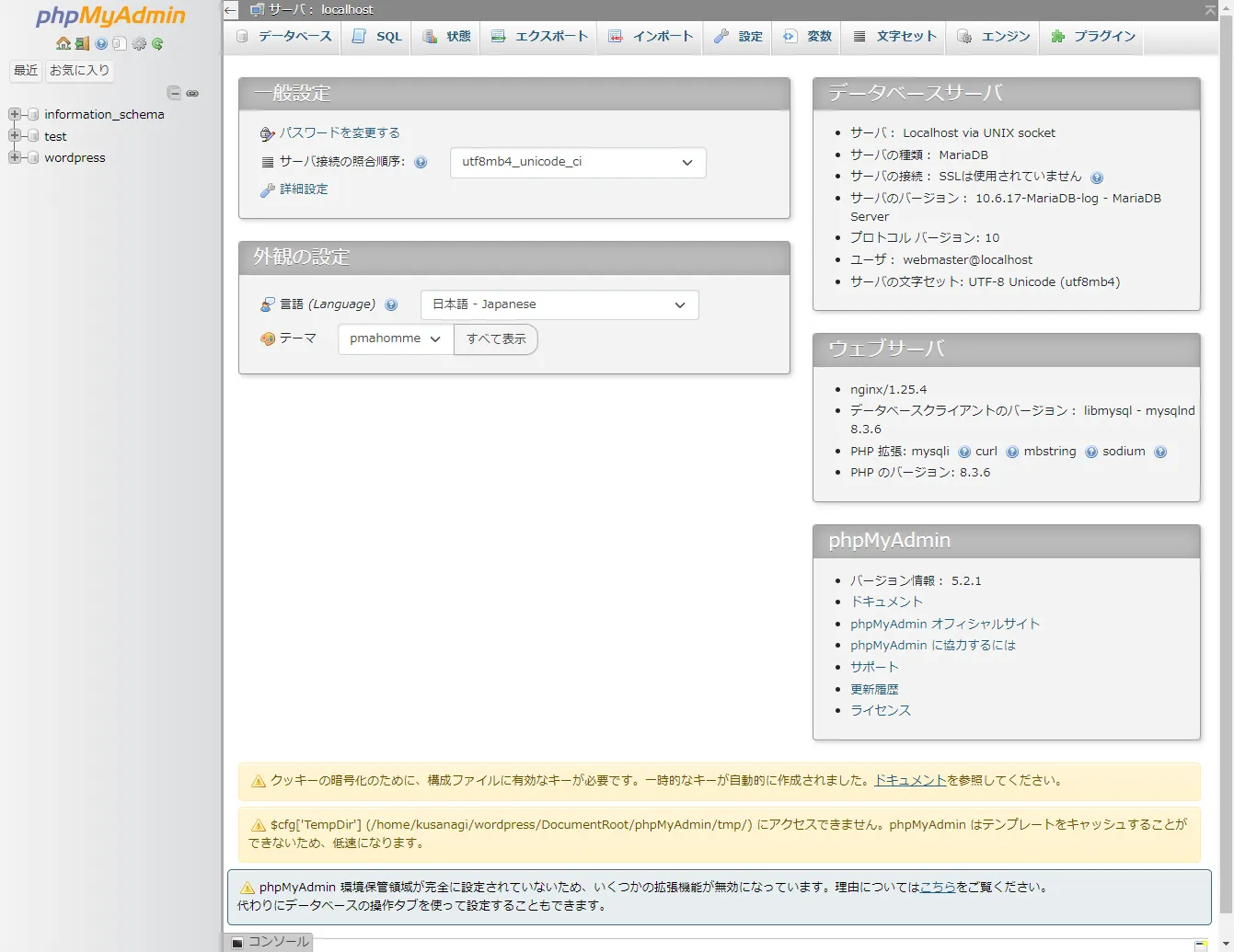Open the 日本語 - Japanese language dropdown

[559, 304]
